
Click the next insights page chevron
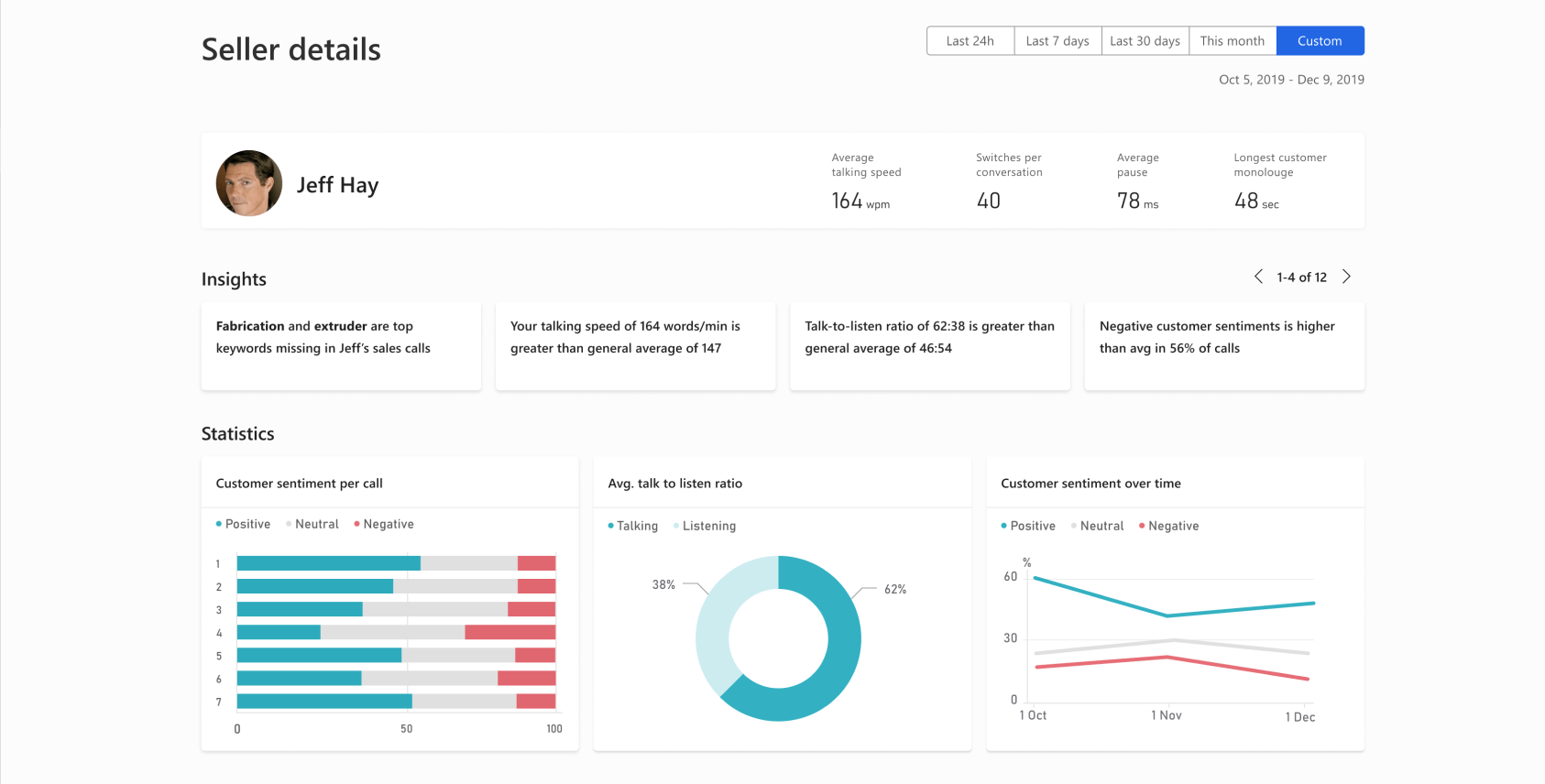[x=1346, y=277]
